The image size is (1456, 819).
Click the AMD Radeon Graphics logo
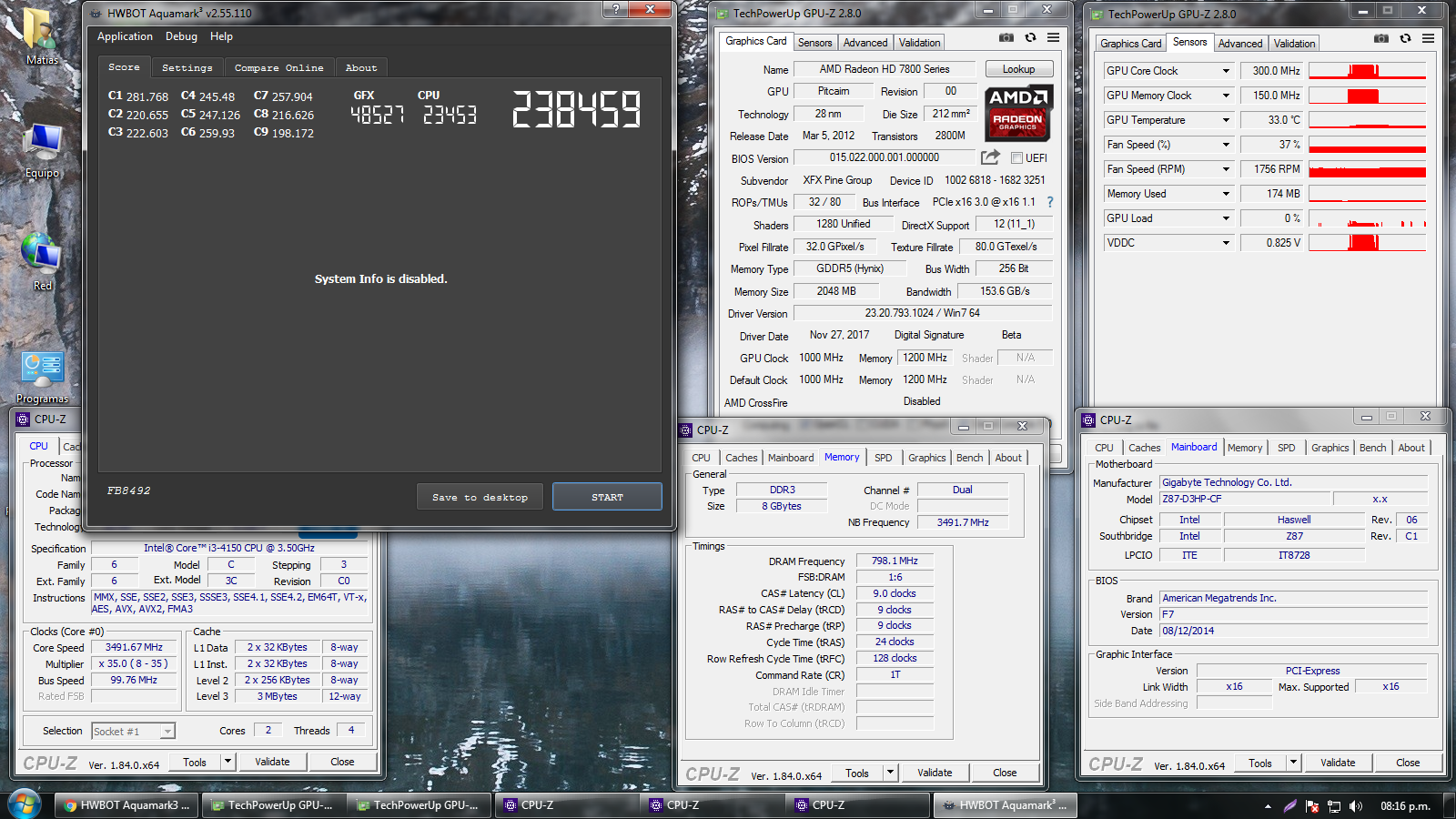(1017, 113)
